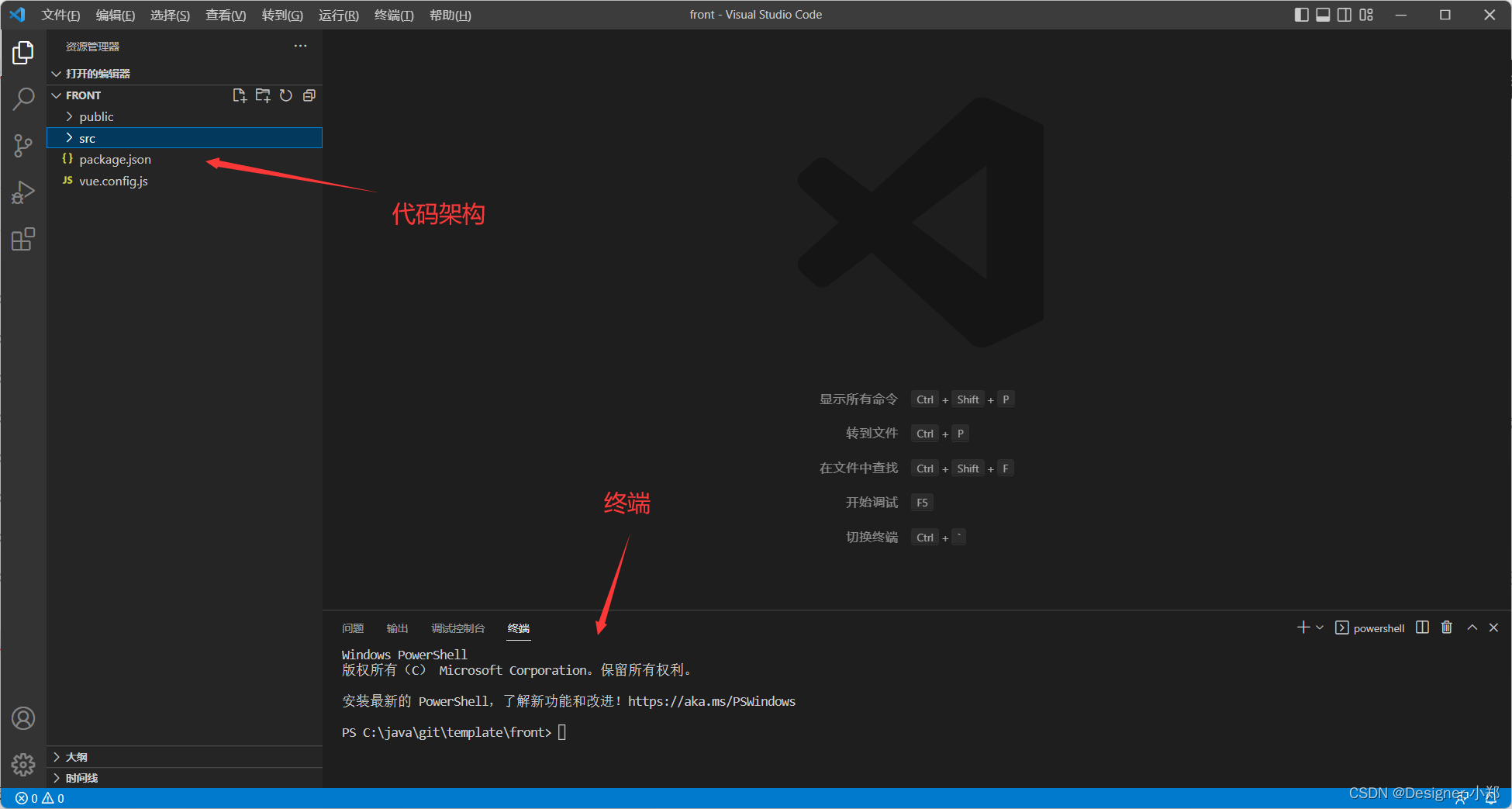Maximize the panel size with up chevron
Image resolution: width=1512 pixels, height=809 pixels.
[x=1472, y=627]
